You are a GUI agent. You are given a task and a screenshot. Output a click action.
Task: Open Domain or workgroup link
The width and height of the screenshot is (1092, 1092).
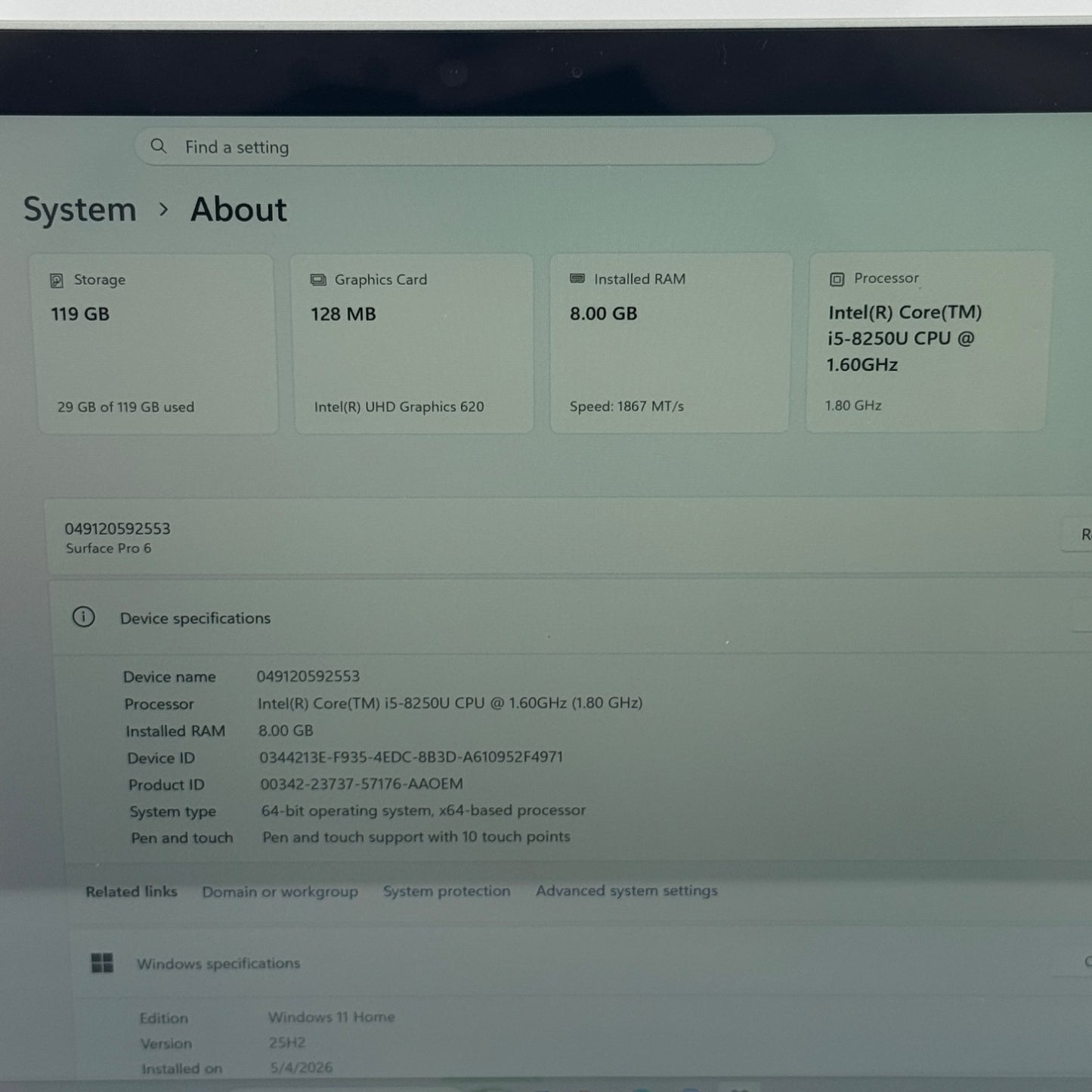point(280,892)
